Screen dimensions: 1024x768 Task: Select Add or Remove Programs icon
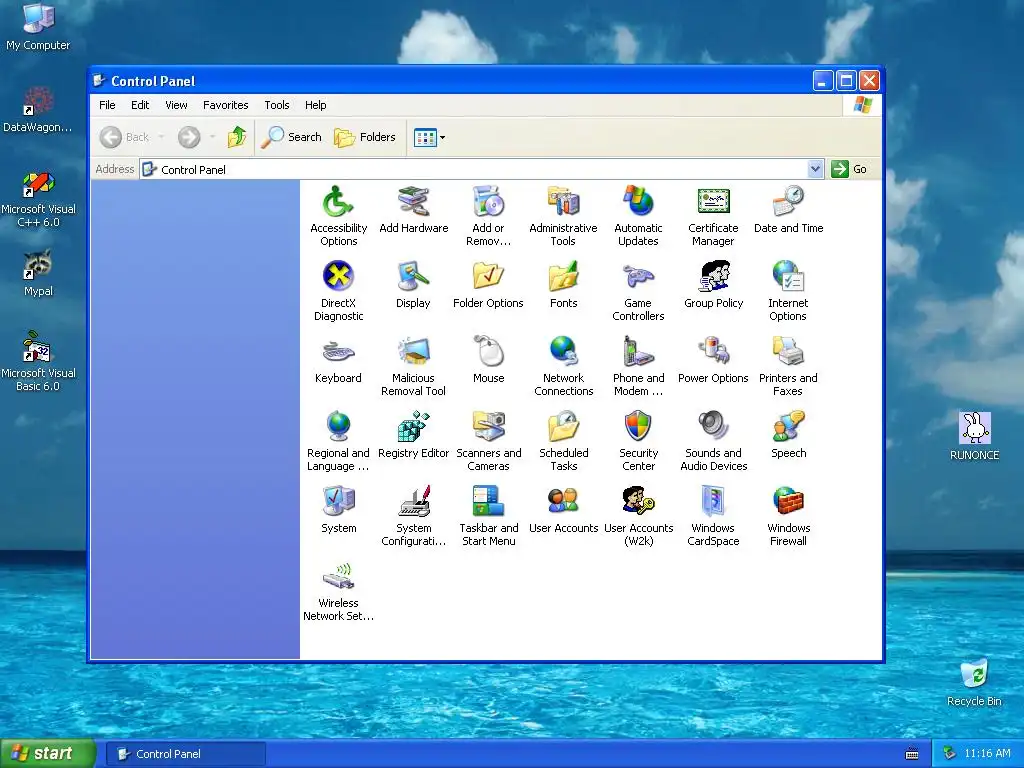pos(488,201)
